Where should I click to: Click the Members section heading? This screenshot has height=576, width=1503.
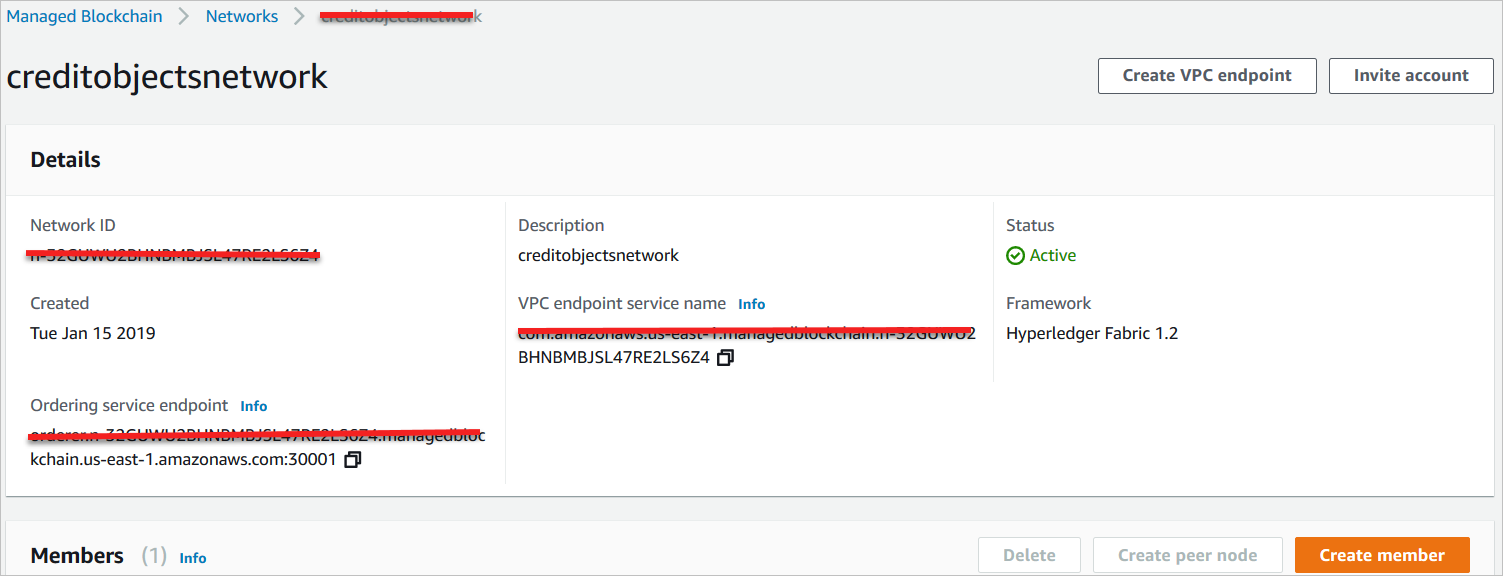click(x=77, y=556)
